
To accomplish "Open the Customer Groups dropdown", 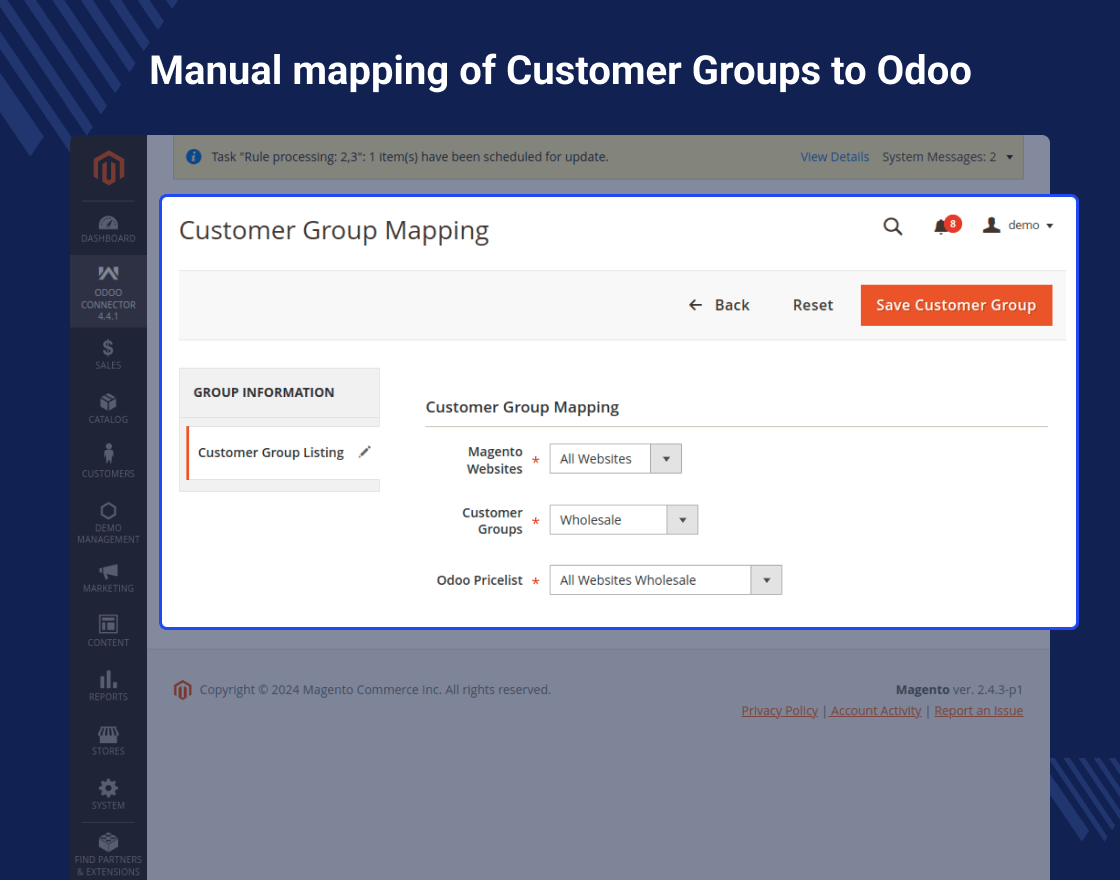I will [x=624, y=520].
